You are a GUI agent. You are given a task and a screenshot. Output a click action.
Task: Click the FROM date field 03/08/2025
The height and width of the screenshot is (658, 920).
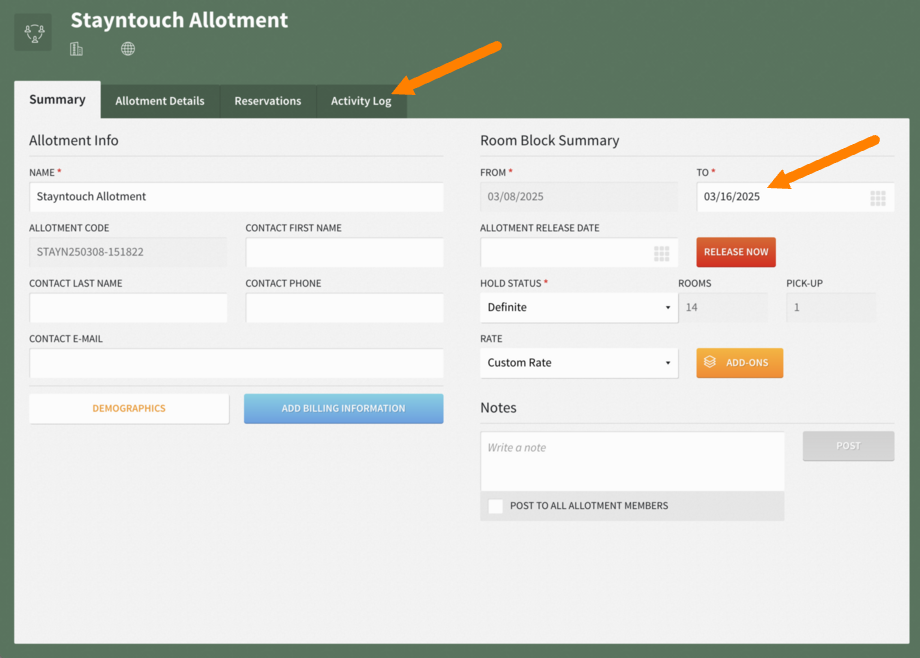click(579, 197)
